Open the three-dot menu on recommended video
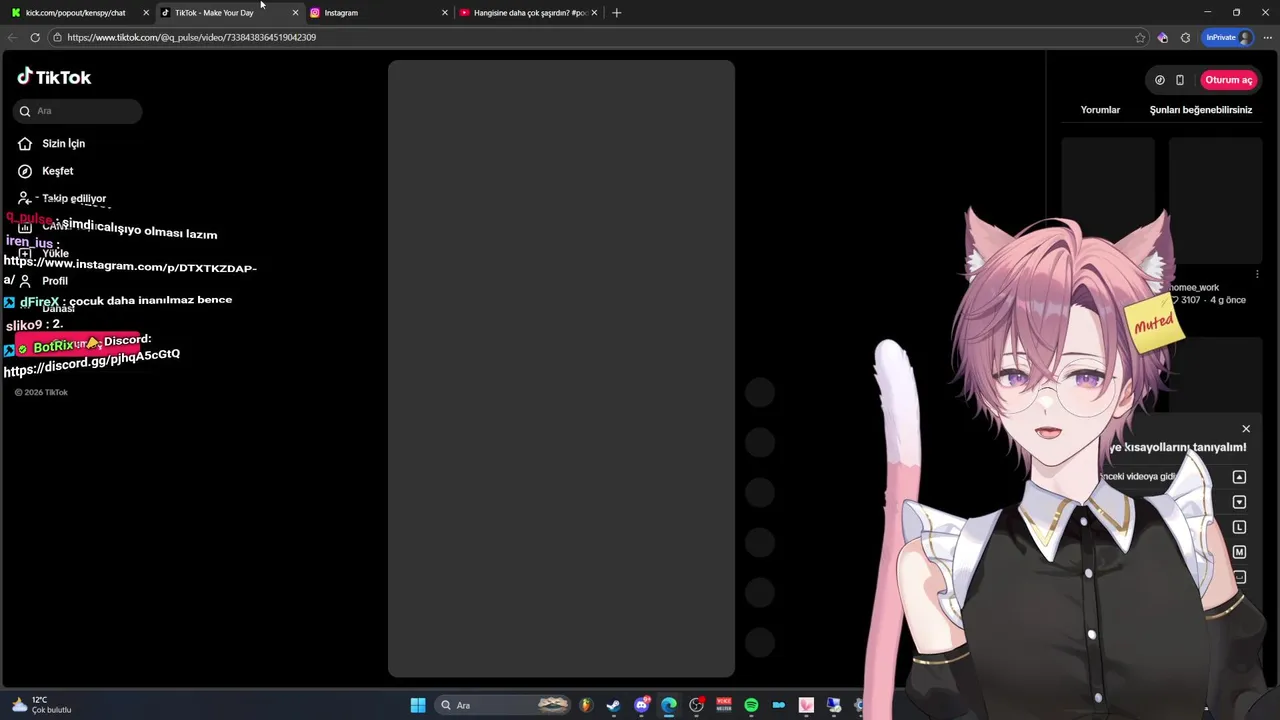Image resolution: width=1280 pixels, height=720 pixels. tap(1257, 274)
